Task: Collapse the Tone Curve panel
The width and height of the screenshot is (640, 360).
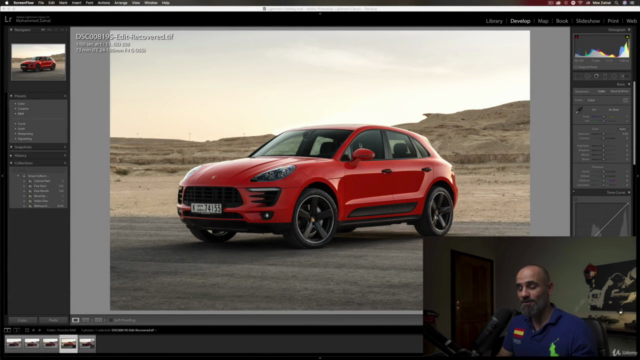Action: (629, 192)
